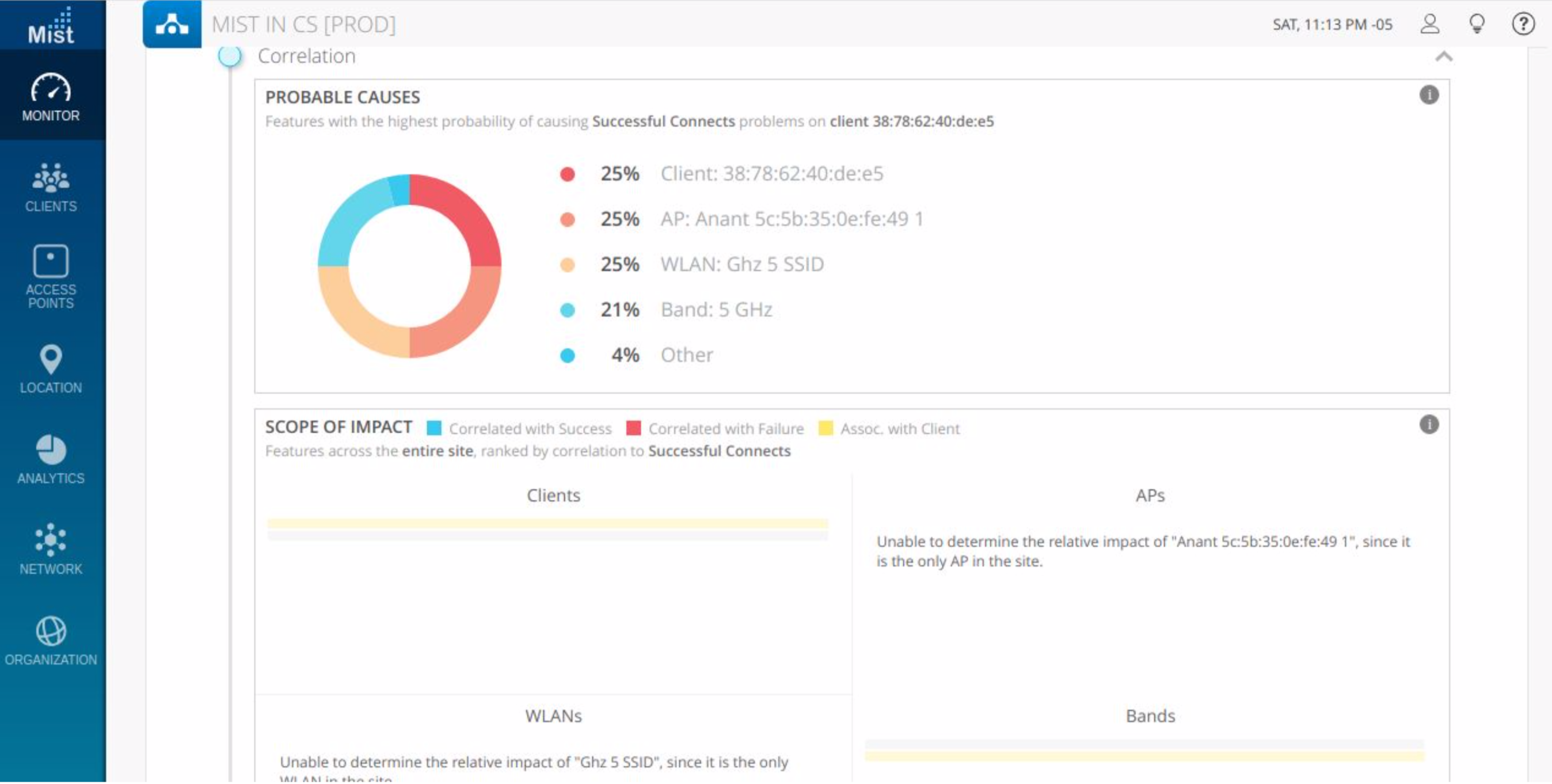Click the lightbulb icon
The width and height of the screenshot is (1552, 784).
click(x=1476, y=24)
